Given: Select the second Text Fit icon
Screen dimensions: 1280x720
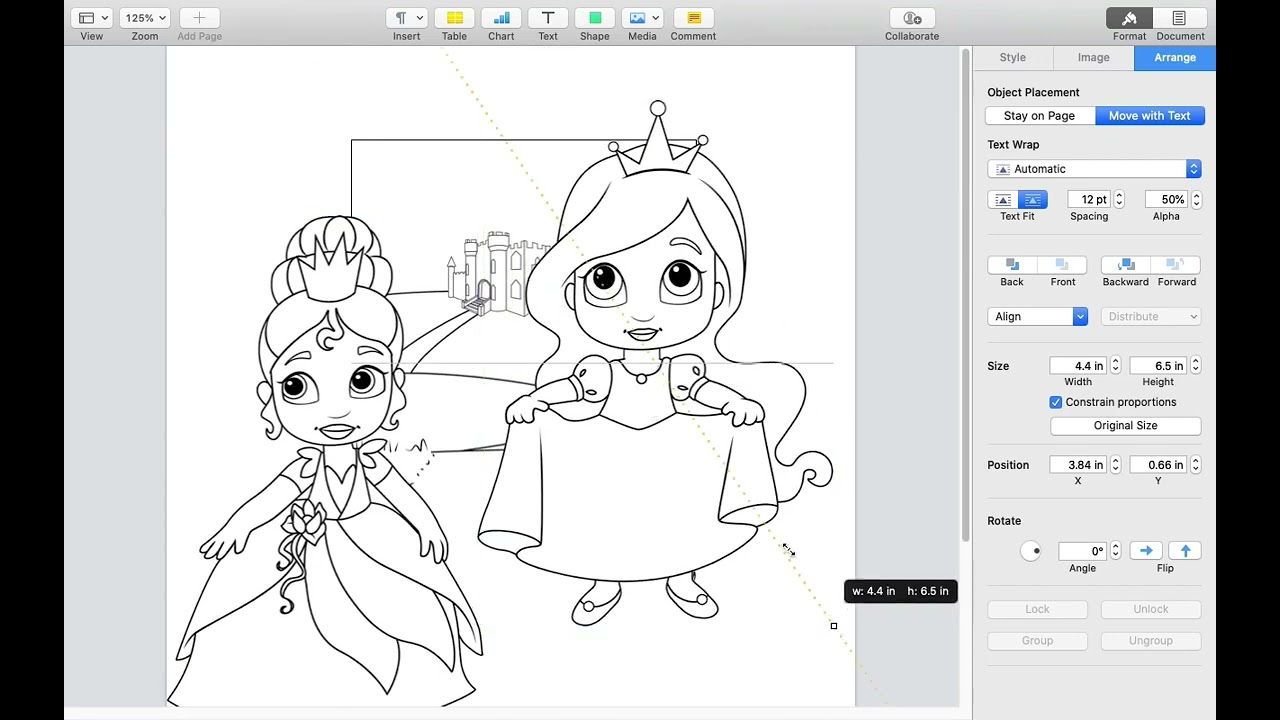Looking at the screenshot, I should (1032, 200).
